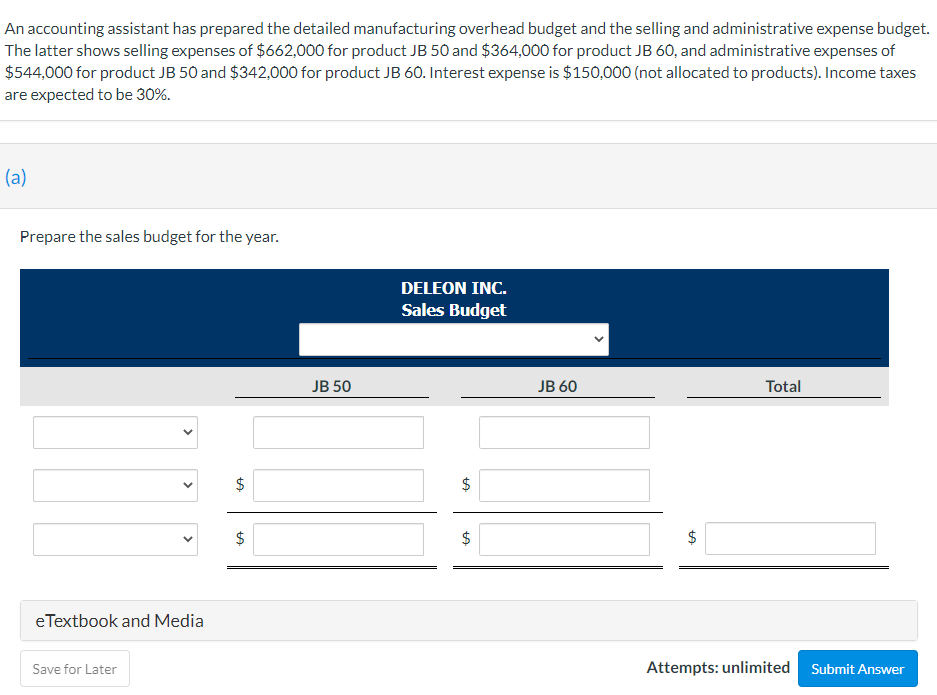This screenshot has width=937, height=695.
Task: Open the eTextbook and Media section
Action: (x=118, y=620)
